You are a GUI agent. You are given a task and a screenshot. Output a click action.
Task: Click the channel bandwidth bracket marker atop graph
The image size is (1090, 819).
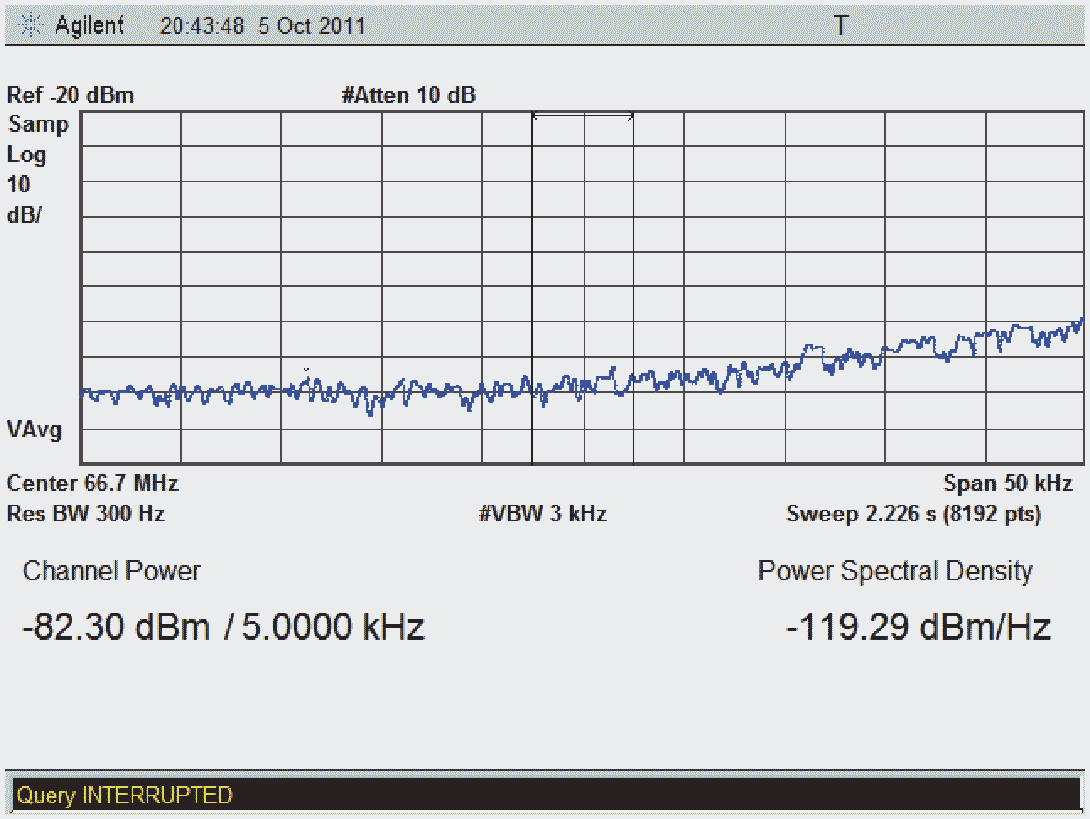click(582, 117)
